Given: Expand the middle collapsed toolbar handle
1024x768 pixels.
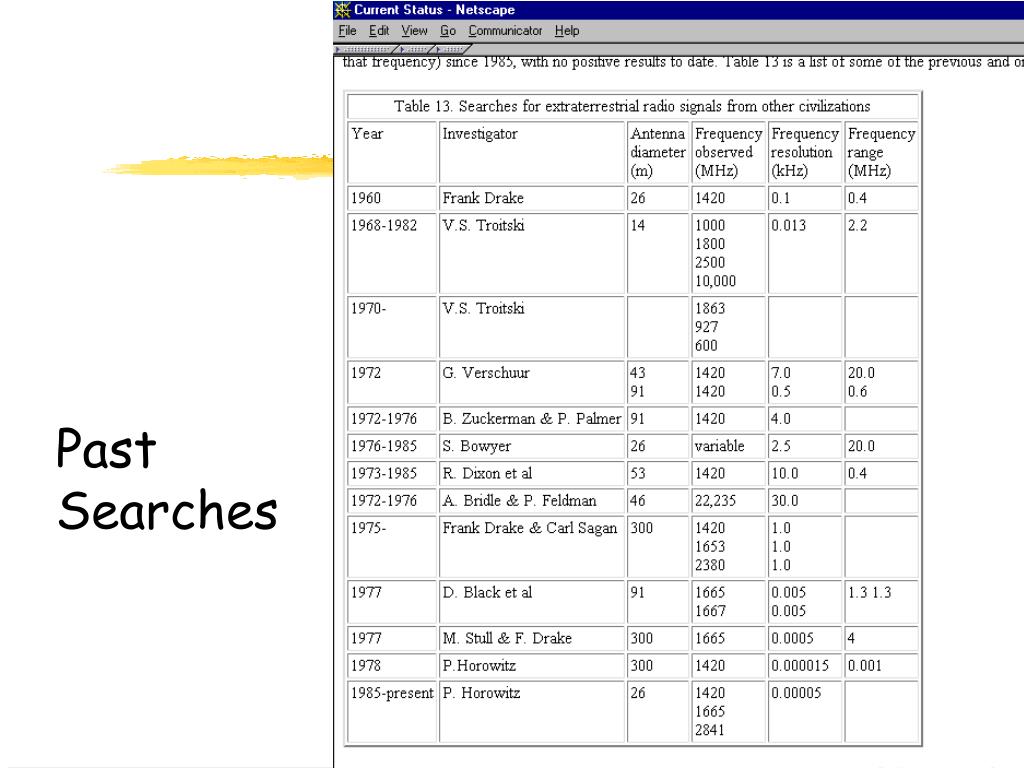Looking at the screenshot, I should [417, 49].
